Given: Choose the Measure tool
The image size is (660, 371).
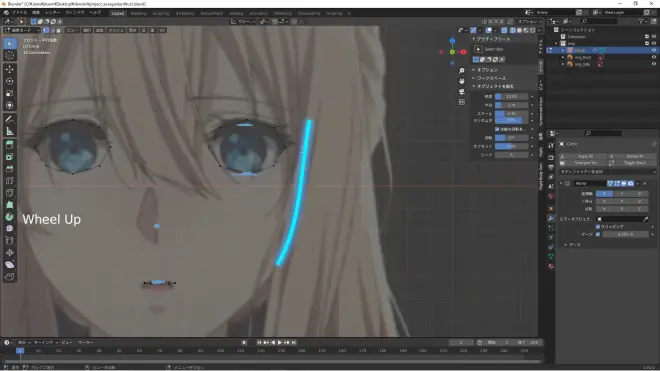Looking at the screenshot, I should (10, 131).
